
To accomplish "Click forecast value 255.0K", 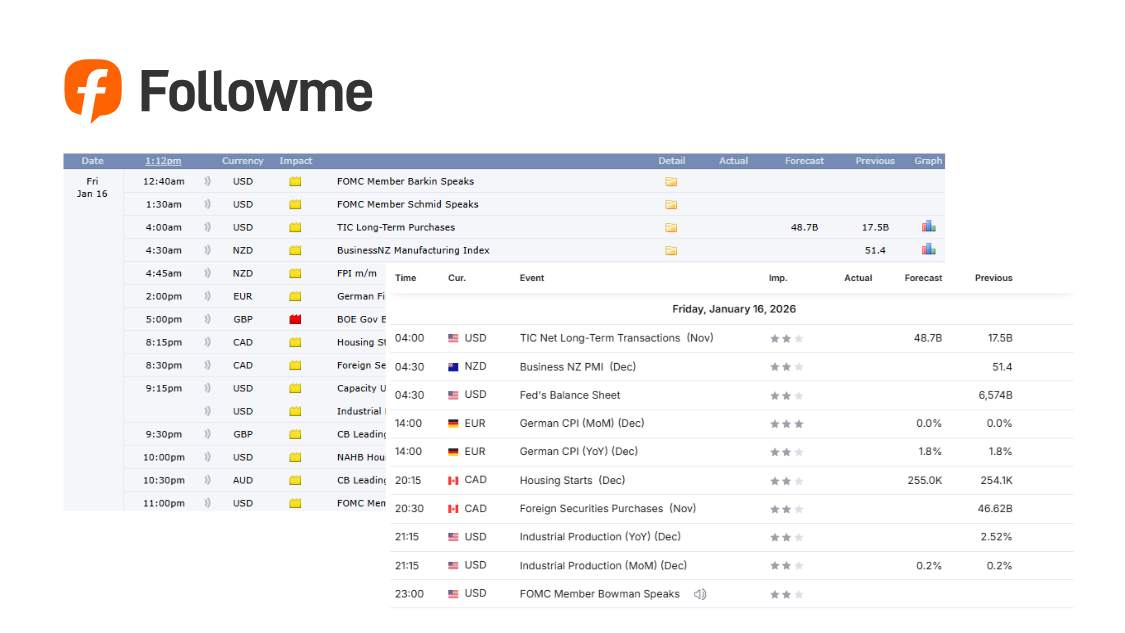I will [924, 480].
